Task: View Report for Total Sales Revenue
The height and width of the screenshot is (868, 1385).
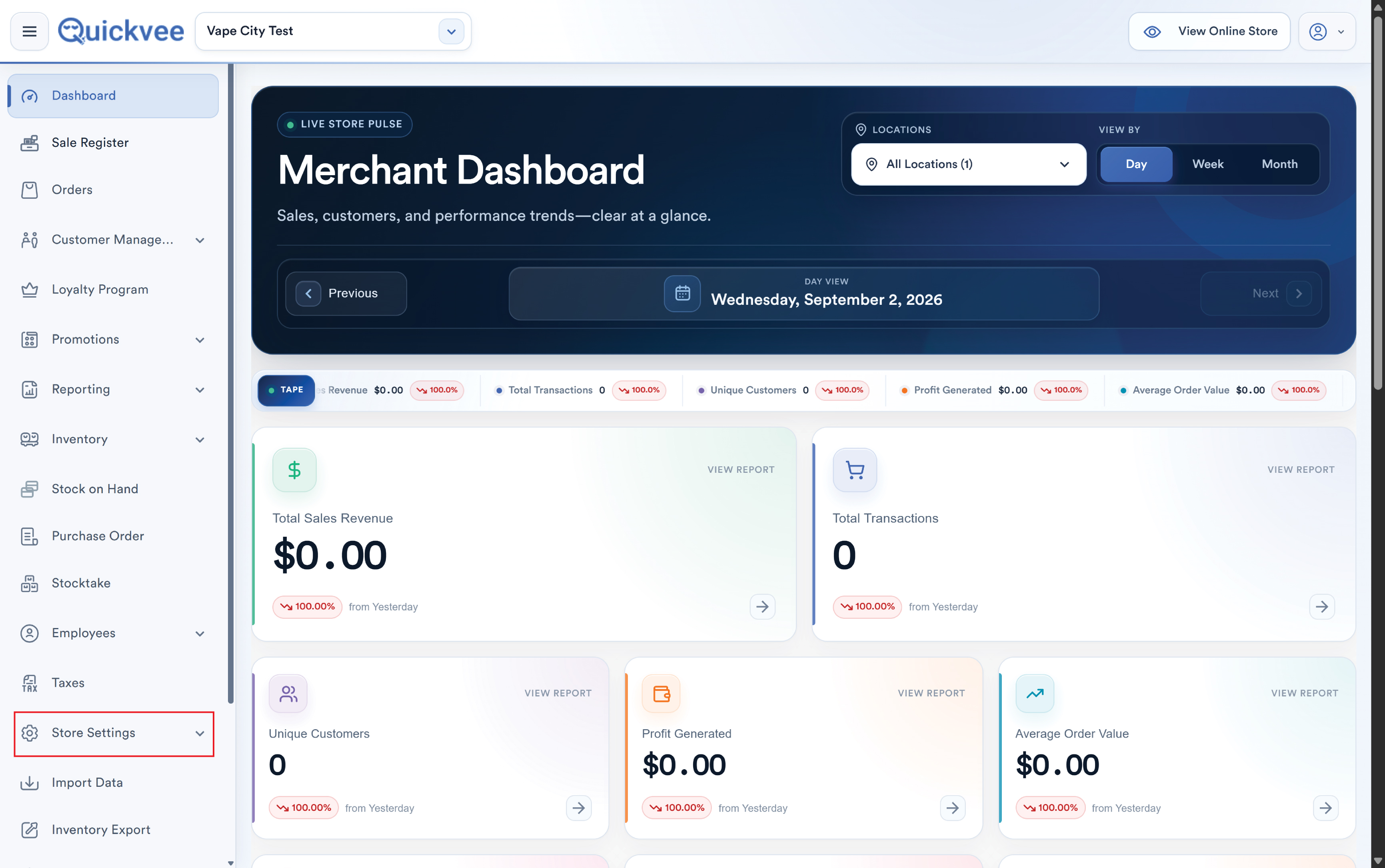Action: (741, 470)
